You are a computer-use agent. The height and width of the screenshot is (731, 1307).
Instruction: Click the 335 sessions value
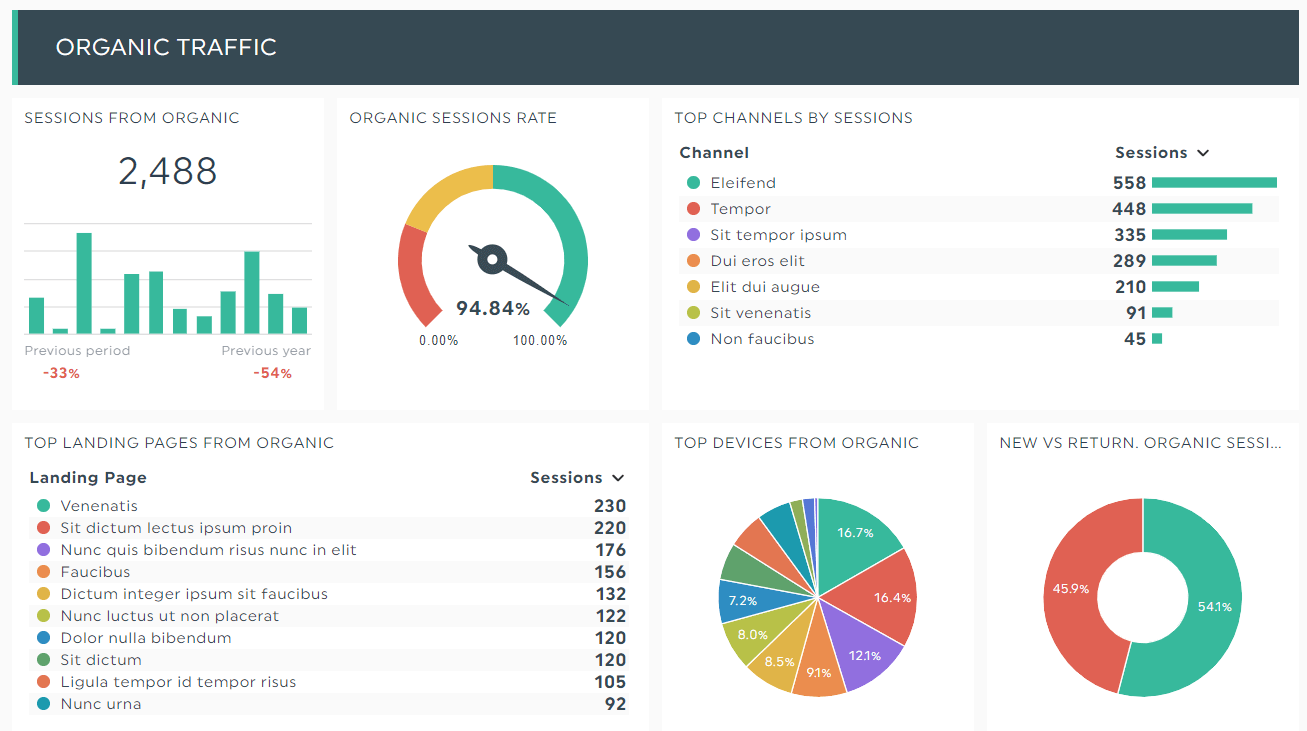pos(1129,235)
